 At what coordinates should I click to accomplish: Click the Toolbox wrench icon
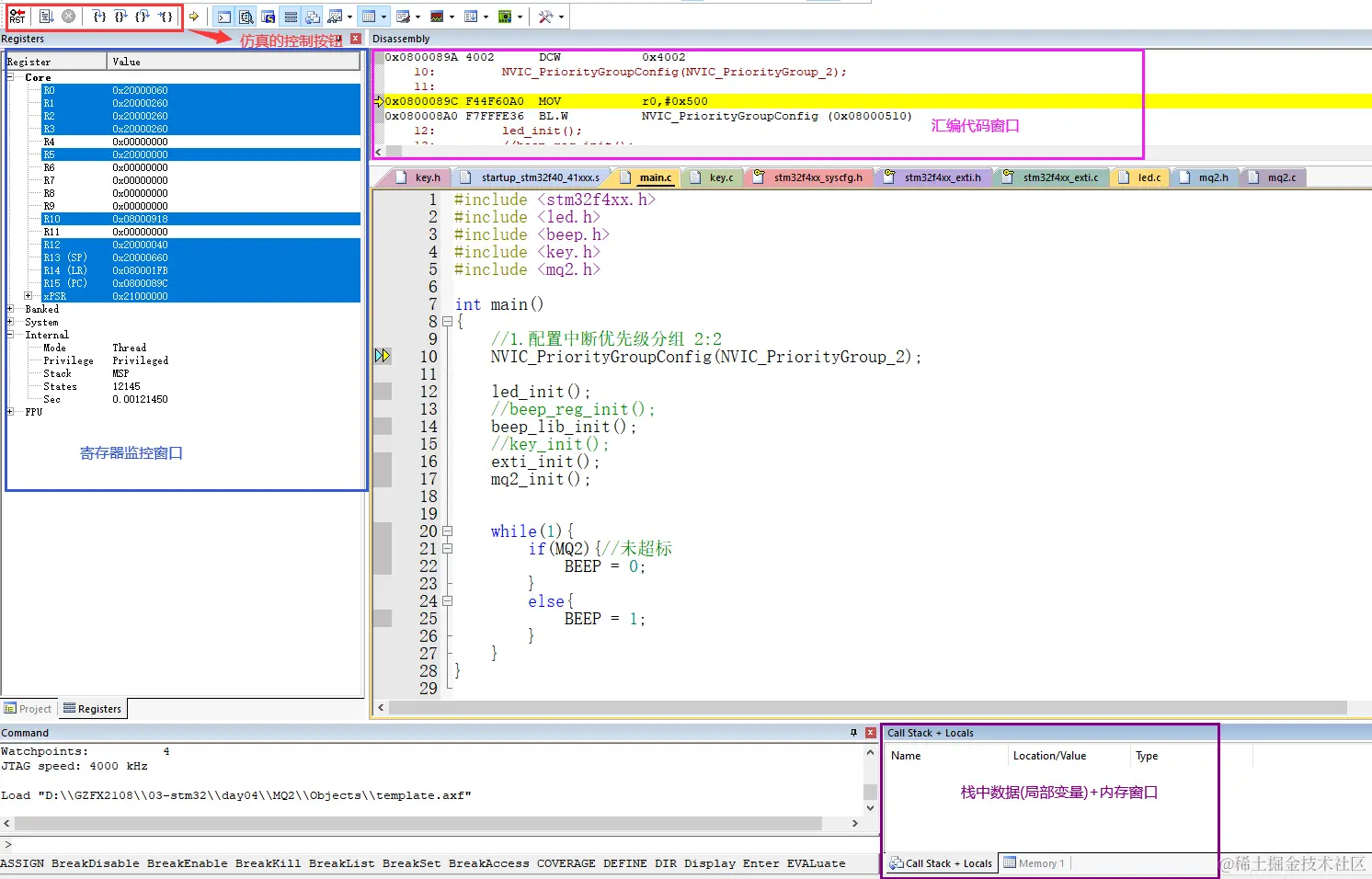point(546,17)
